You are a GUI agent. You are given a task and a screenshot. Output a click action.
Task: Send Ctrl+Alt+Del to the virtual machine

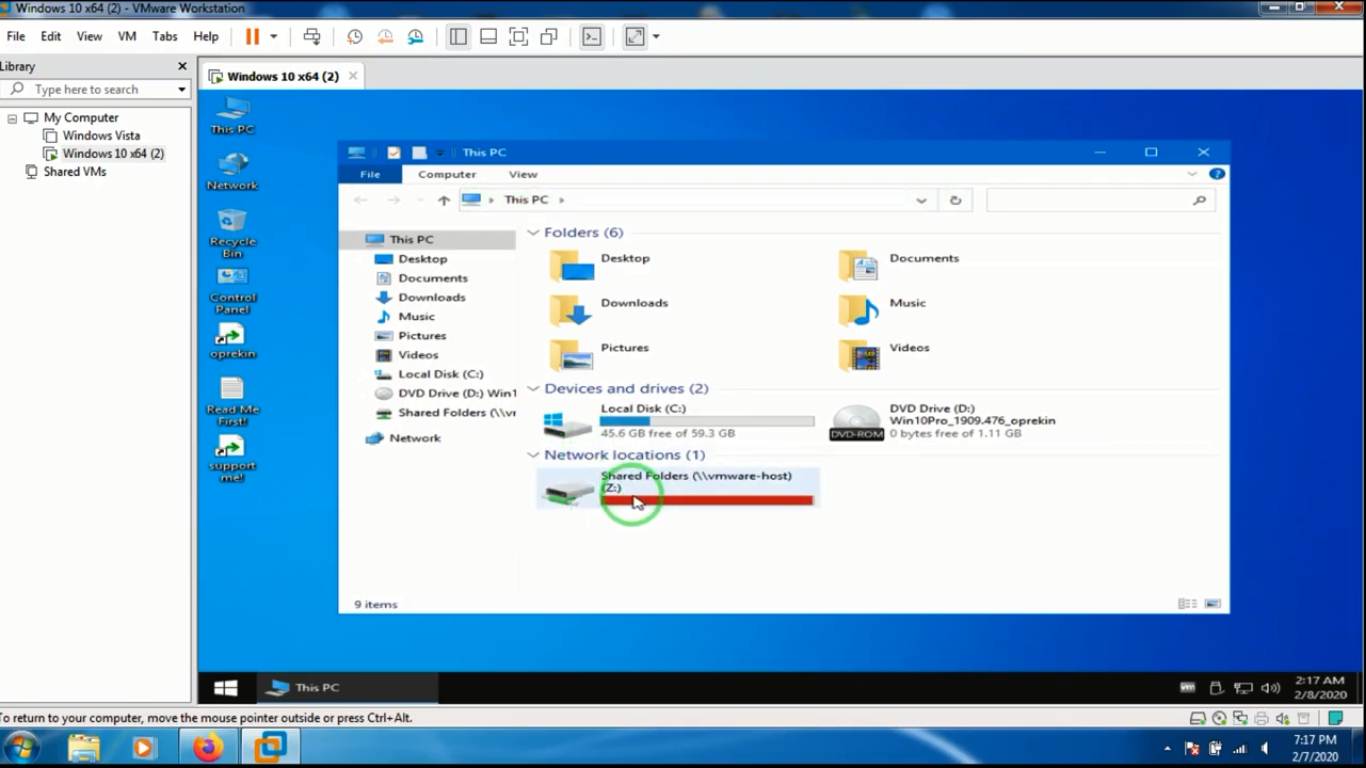point(312,37)
